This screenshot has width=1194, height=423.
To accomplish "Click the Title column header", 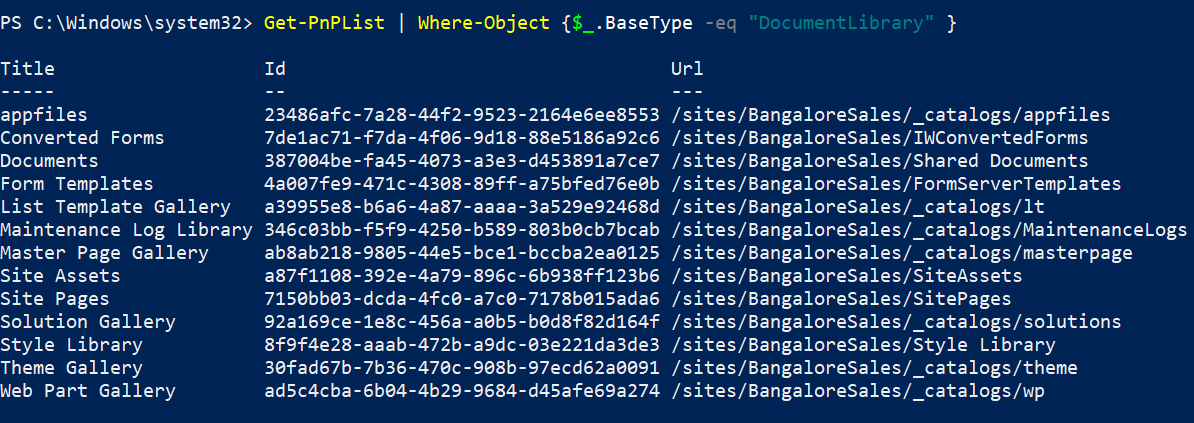I will click(28, 69).
